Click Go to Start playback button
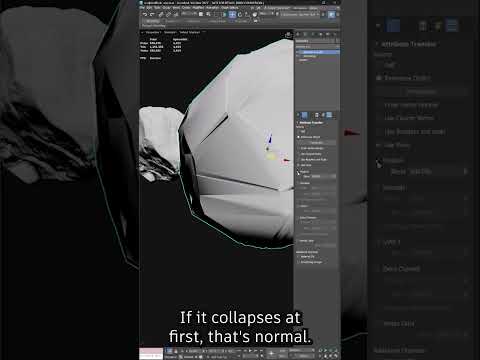 point(239,350)
